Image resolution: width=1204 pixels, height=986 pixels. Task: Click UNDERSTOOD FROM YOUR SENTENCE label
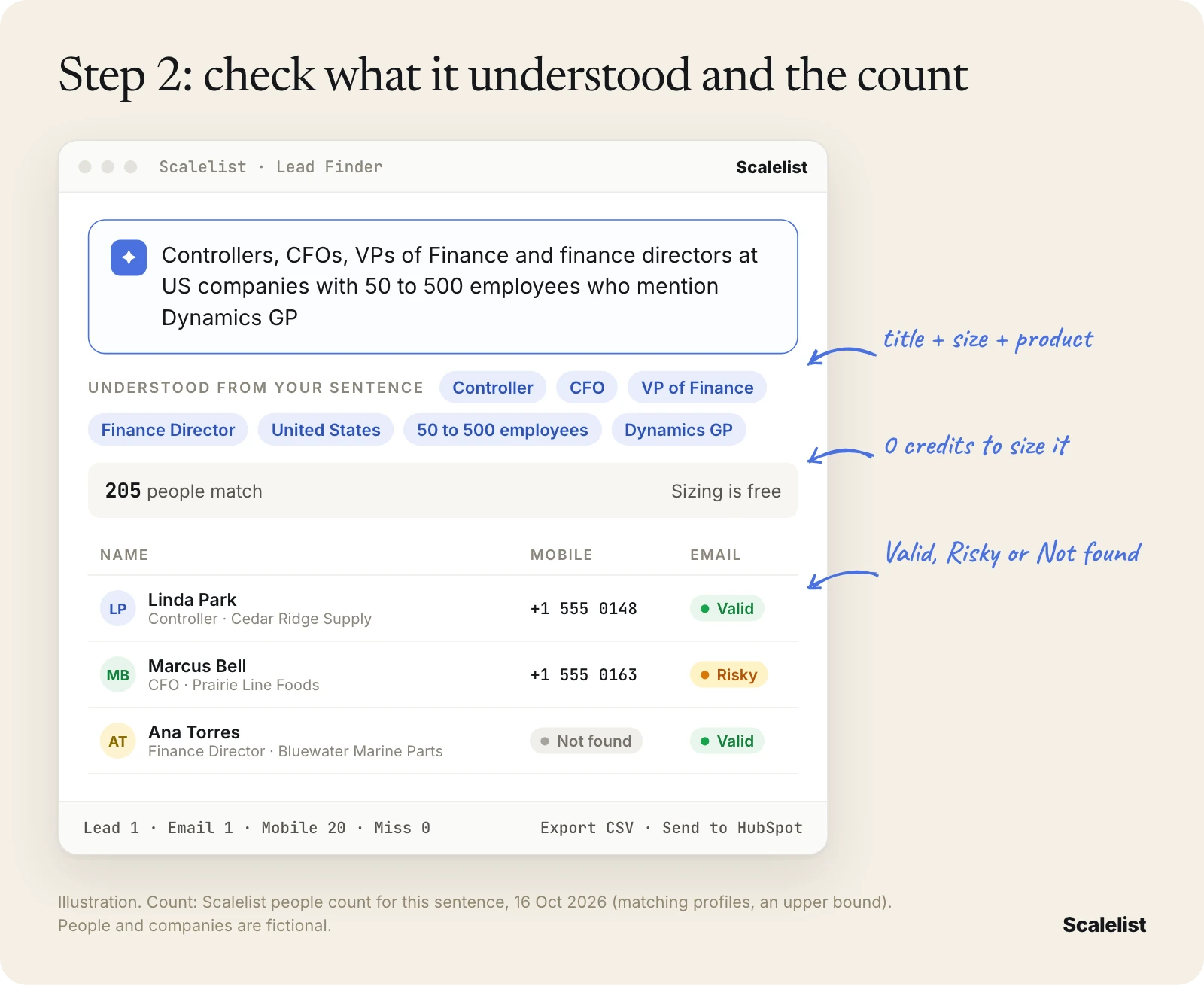[256, 388]
